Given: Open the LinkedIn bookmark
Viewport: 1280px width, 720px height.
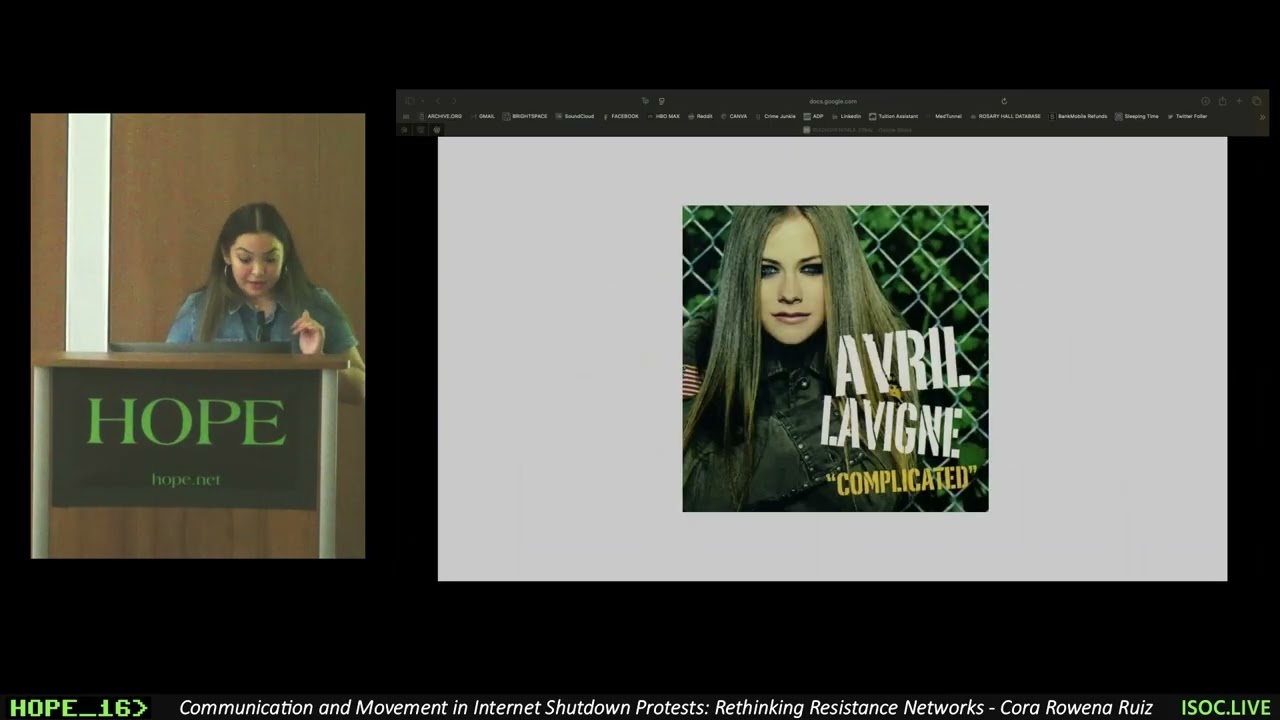Looking at the screenshot, I should pyautogui.click(x=846, y=116).
